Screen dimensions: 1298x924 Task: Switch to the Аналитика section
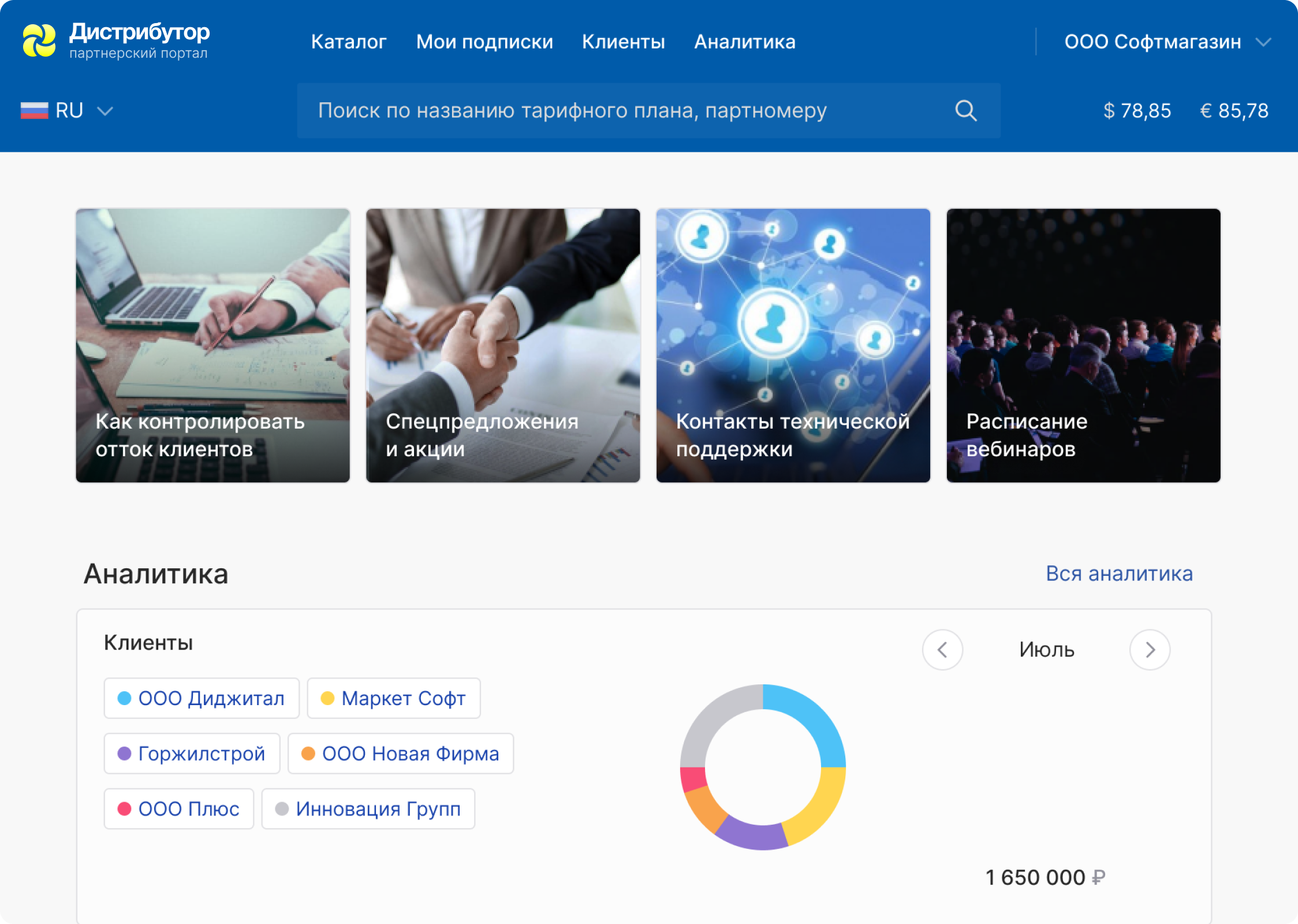tap(744, 42)
